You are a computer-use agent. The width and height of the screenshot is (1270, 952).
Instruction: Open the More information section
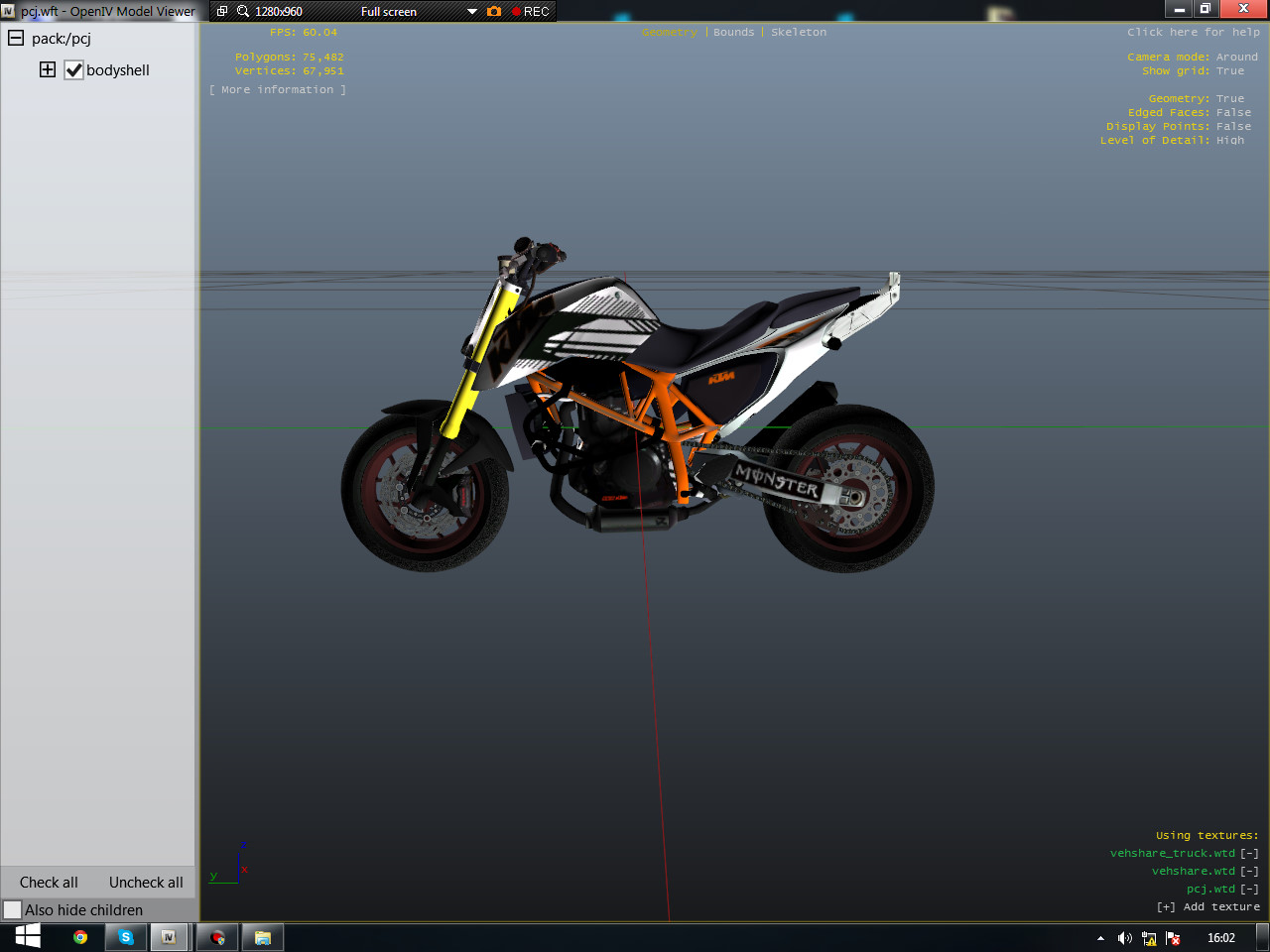(278, 89)
